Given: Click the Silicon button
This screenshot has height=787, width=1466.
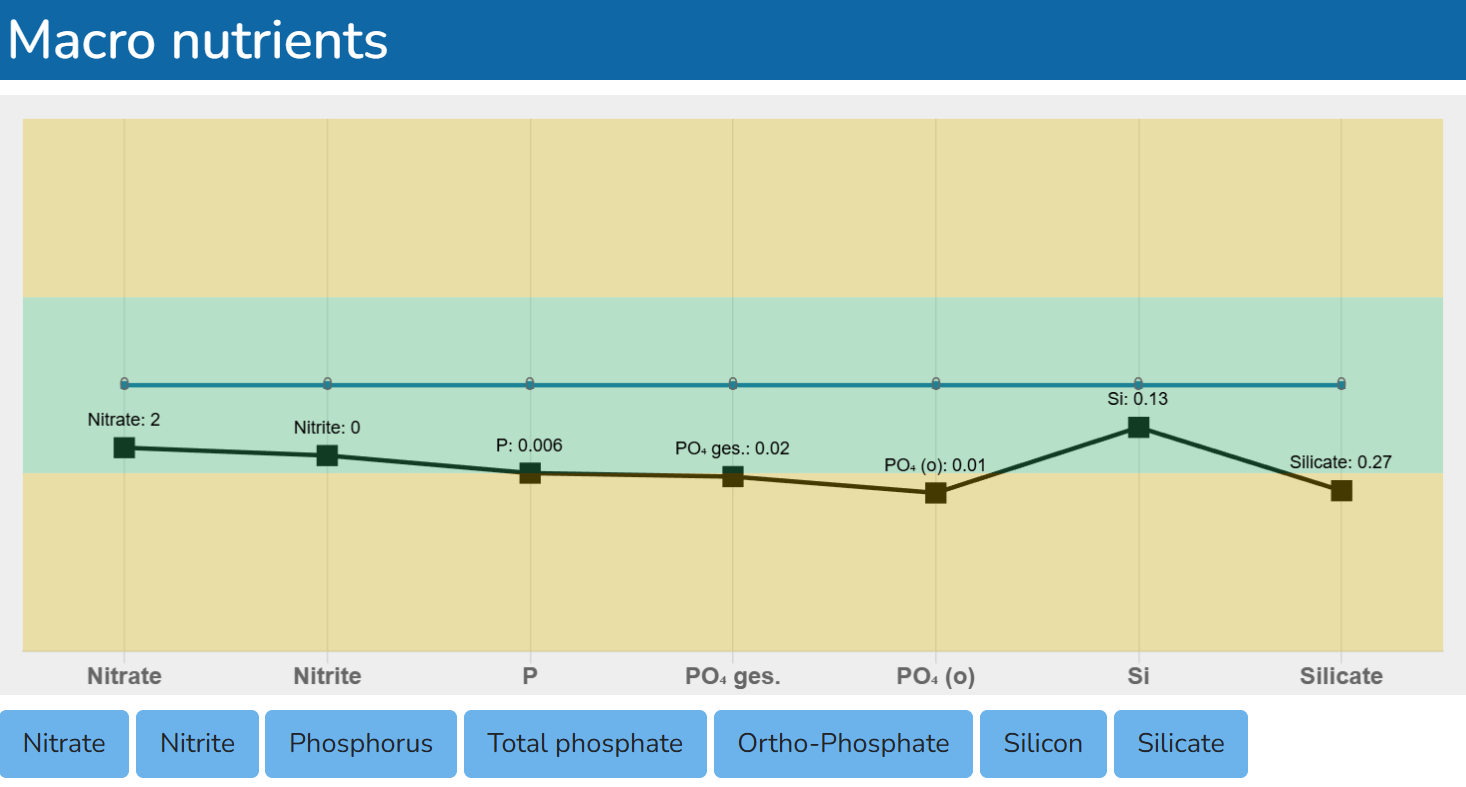Looking at the screenshot, I should coord(1043,743).
